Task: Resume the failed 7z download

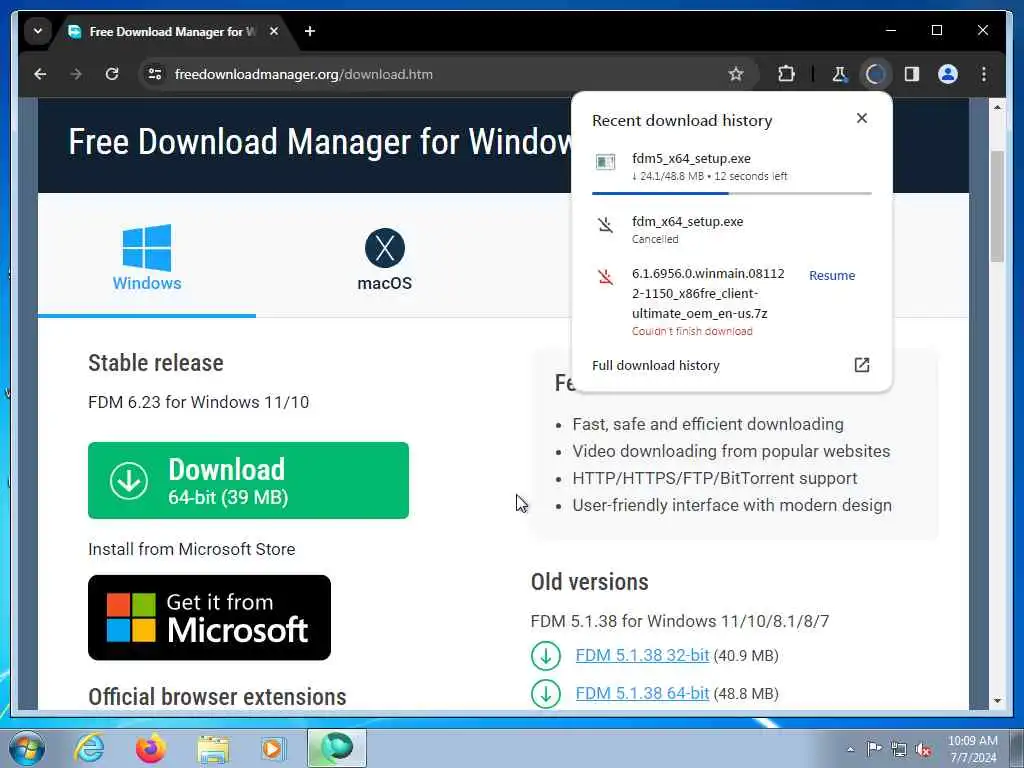Action: (832, 276)
